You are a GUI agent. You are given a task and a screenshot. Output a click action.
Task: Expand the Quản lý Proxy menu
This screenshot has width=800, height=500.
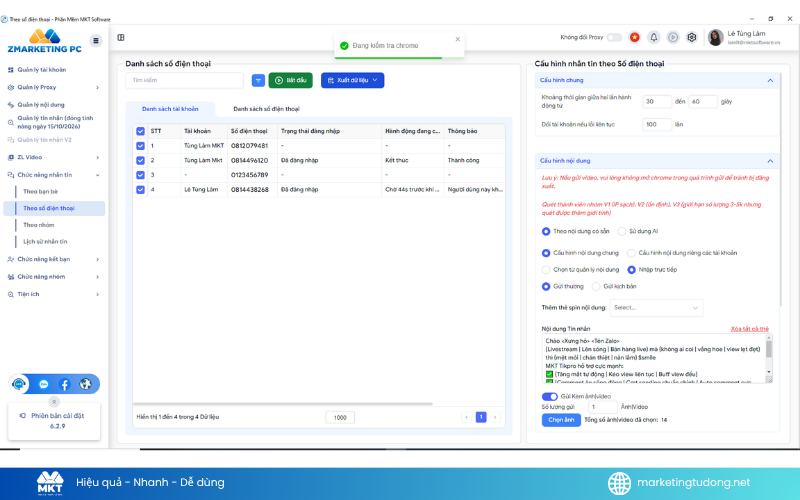click(53, 87)
